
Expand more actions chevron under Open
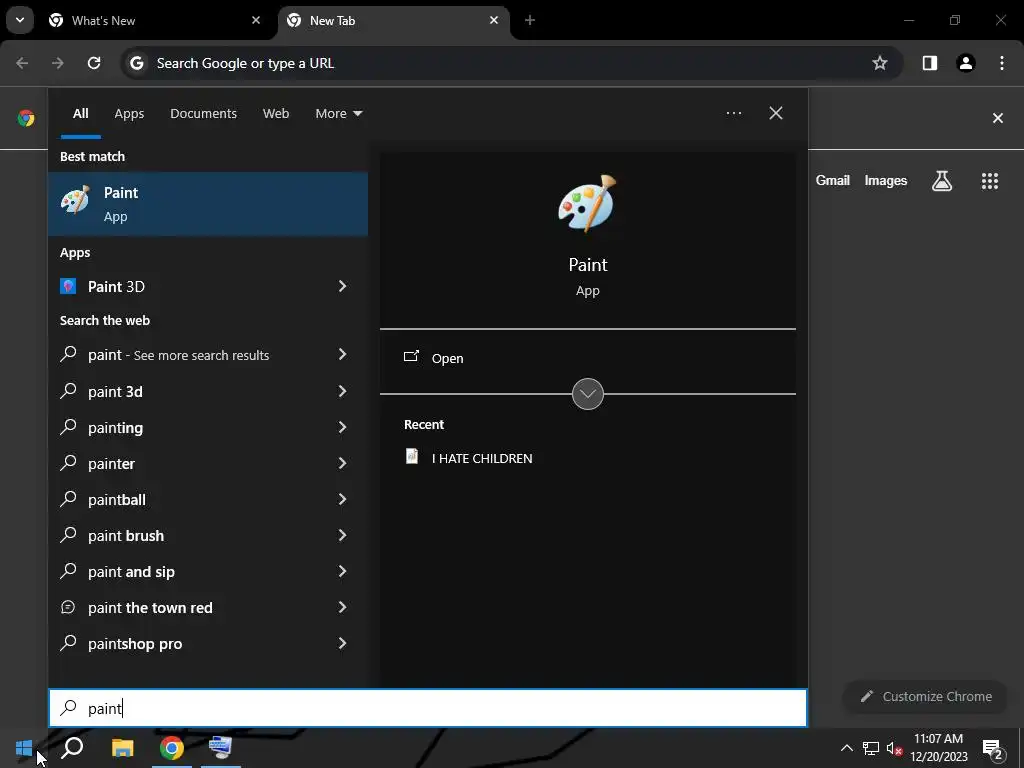pos(588,394)
